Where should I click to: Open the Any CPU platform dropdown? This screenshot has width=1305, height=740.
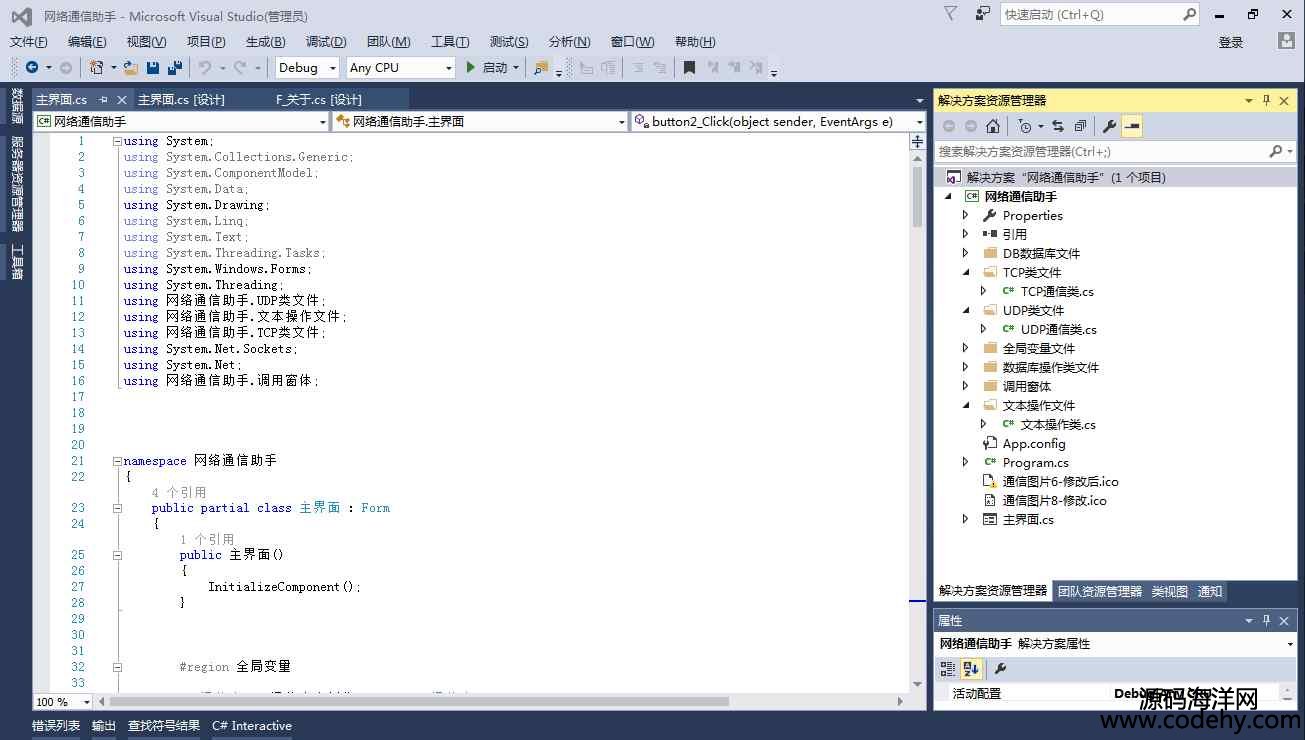(x=400, y=68)
